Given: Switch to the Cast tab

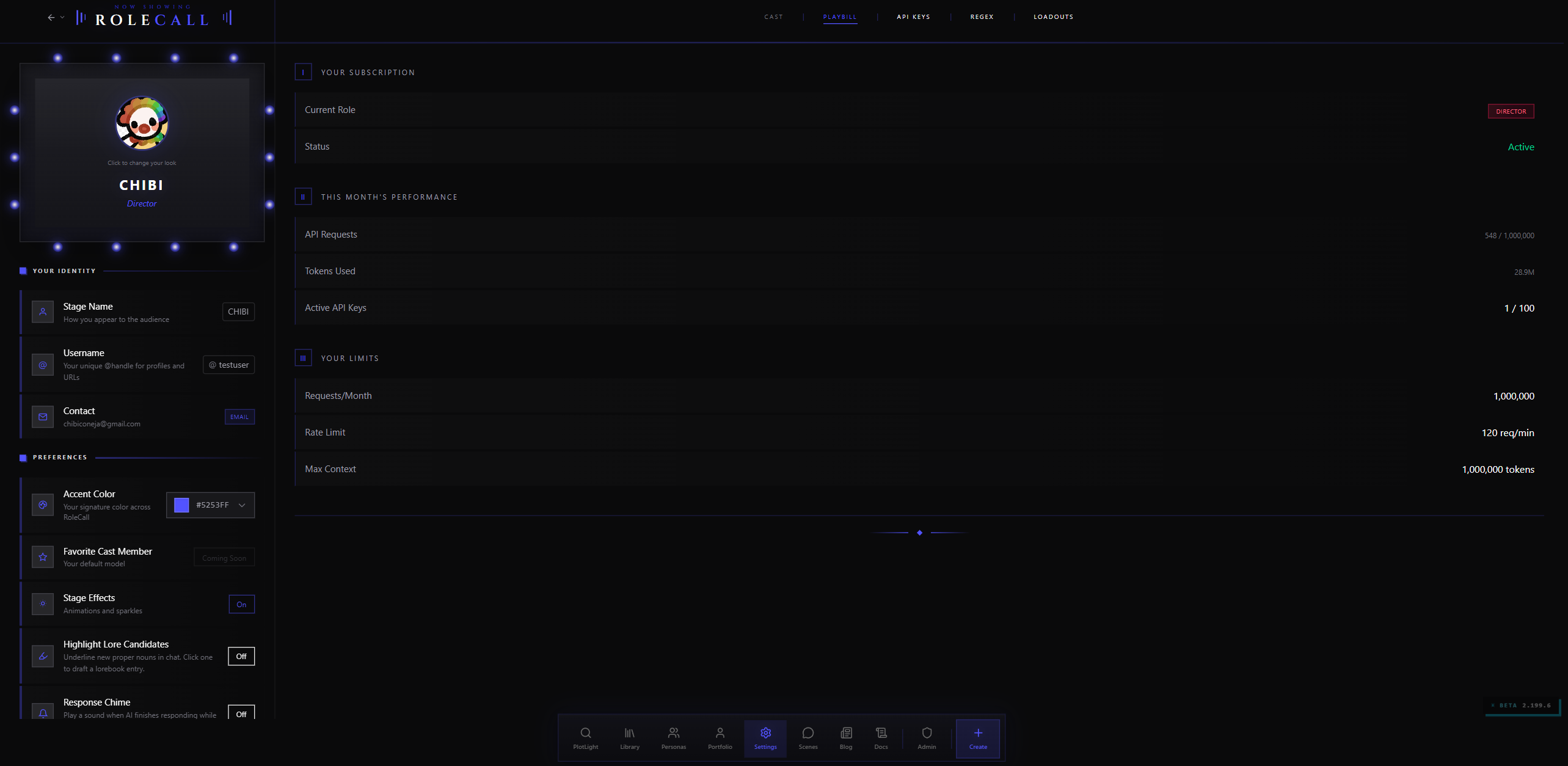Looking at the screenshot, I should pos(773,17).
